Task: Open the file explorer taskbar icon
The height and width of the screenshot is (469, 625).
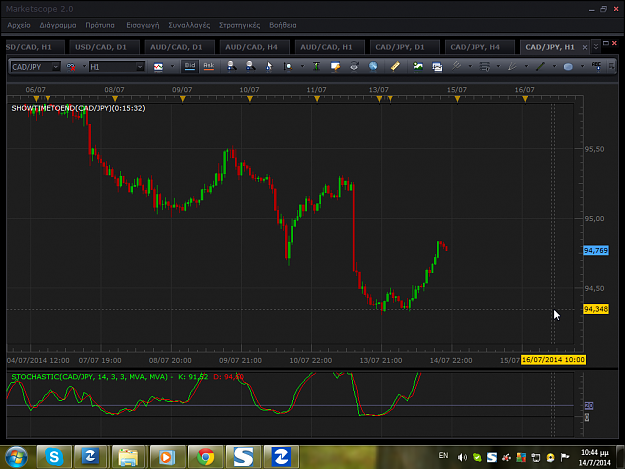Action: click(x=129, y=457)
